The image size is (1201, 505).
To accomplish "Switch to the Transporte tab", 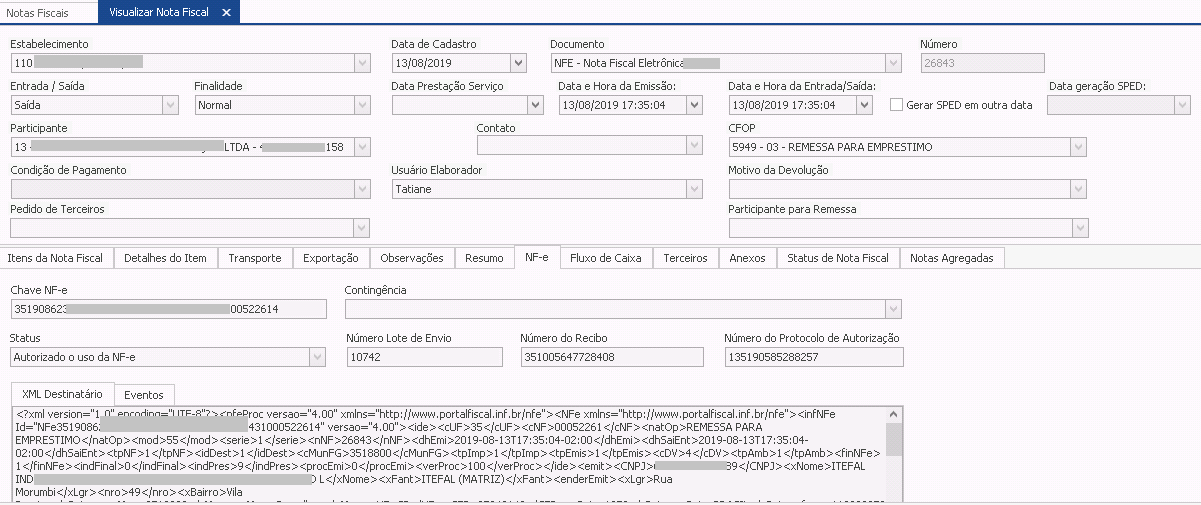I will [254, 258].
